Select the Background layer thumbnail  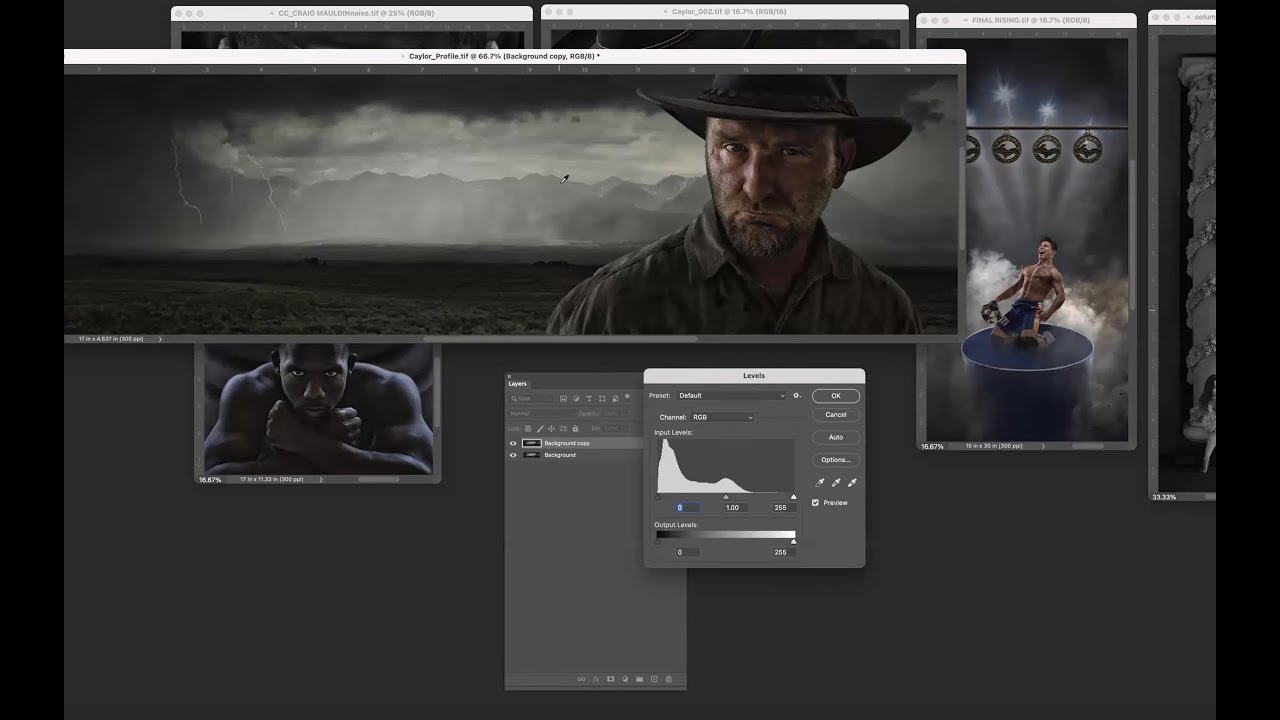[x=532, y=455]
